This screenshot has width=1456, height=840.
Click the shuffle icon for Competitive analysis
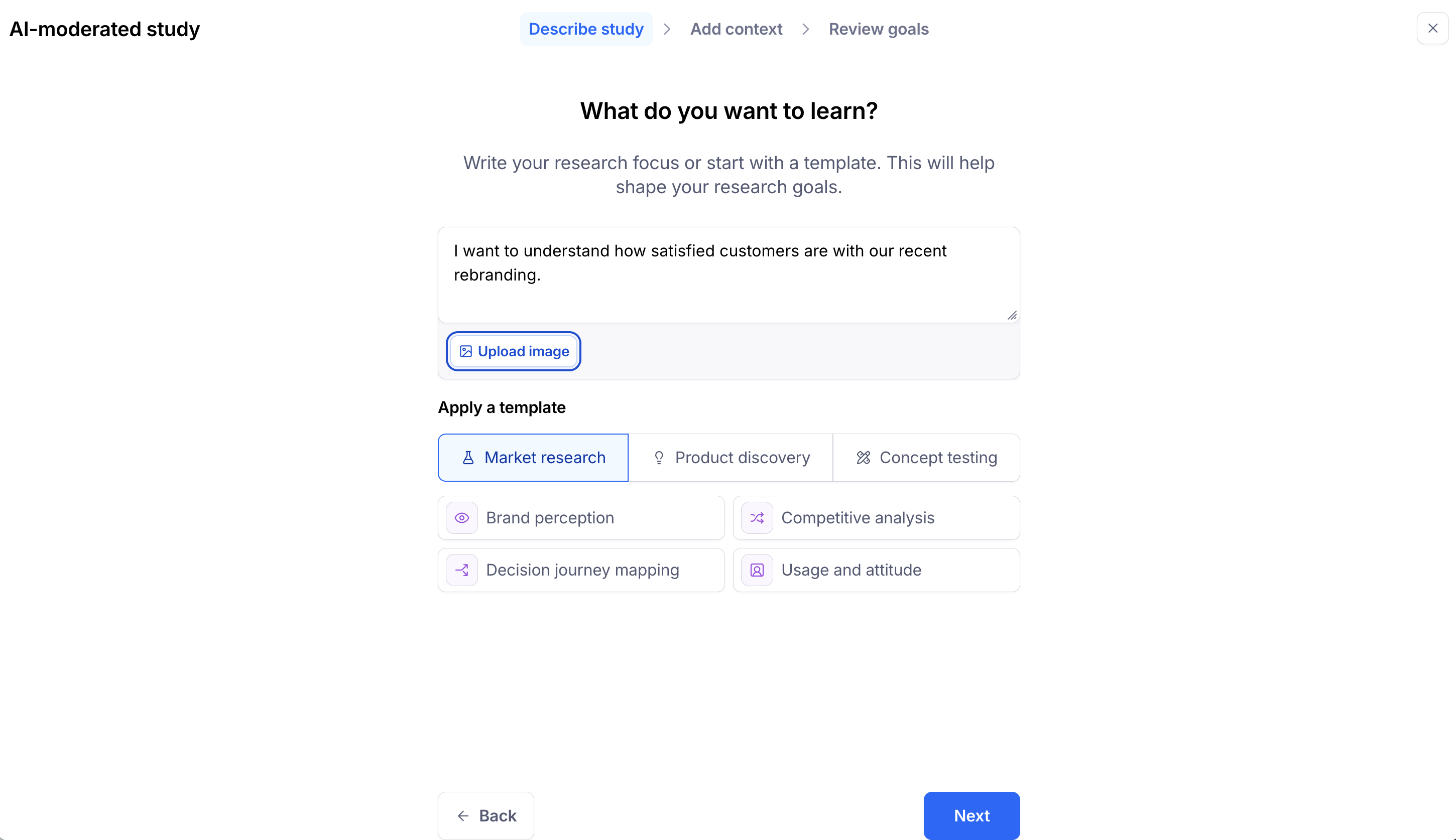(757, 518)
